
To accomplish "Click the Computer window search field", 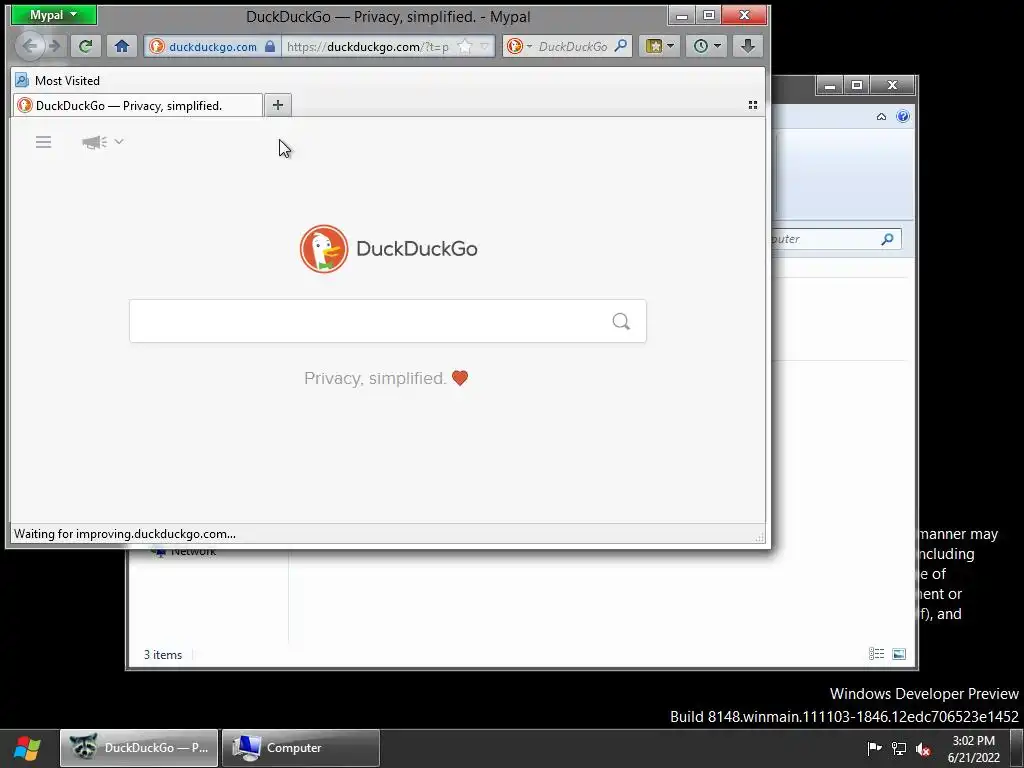I will click(836, 239).
